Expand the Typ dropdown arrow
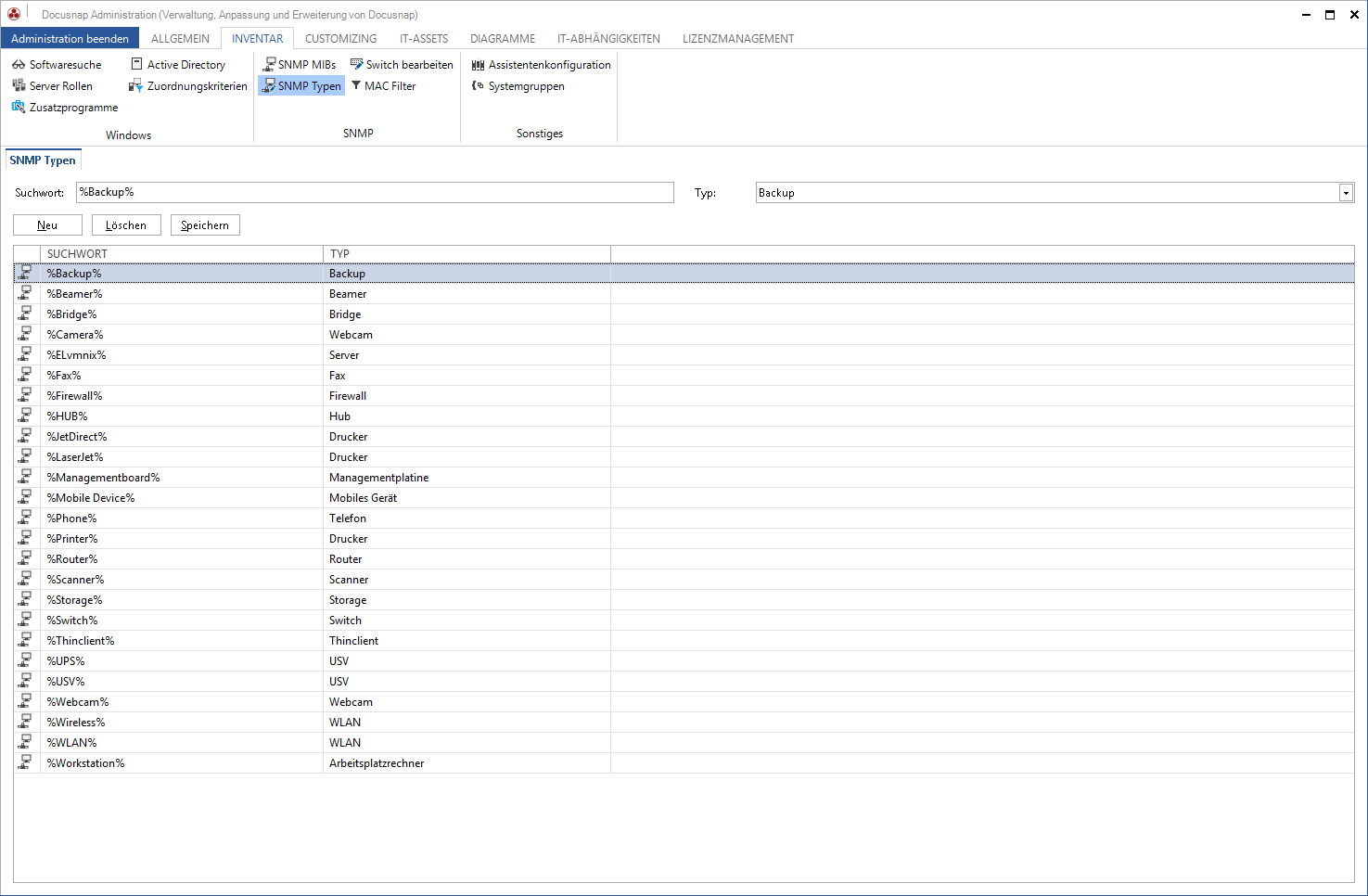 pyautogui.click(x=1346, y=193)
